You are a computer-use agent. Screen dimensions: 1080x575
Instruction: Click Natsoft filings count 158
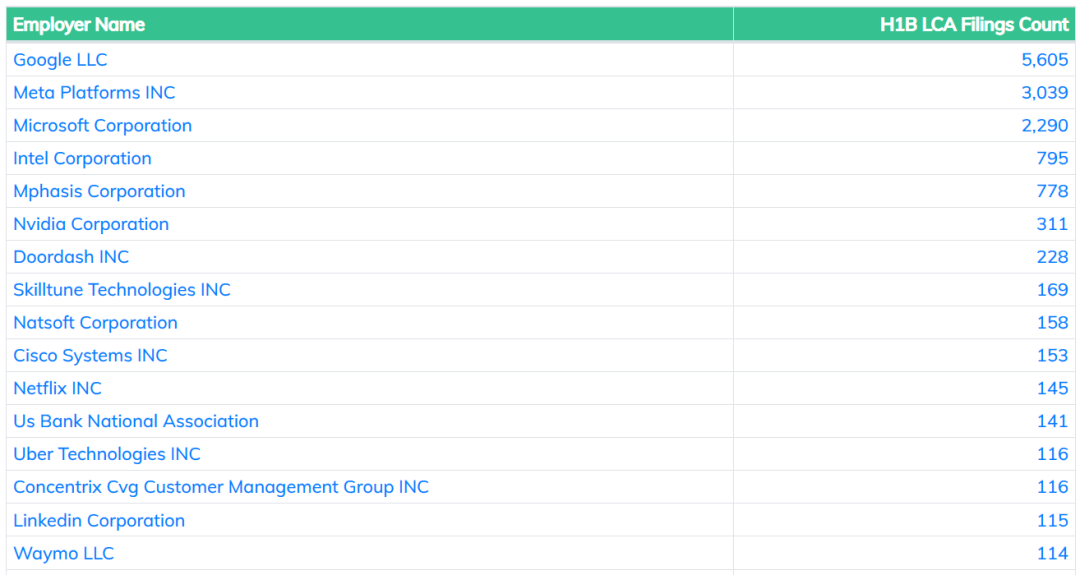click(x=1052, y=323)
